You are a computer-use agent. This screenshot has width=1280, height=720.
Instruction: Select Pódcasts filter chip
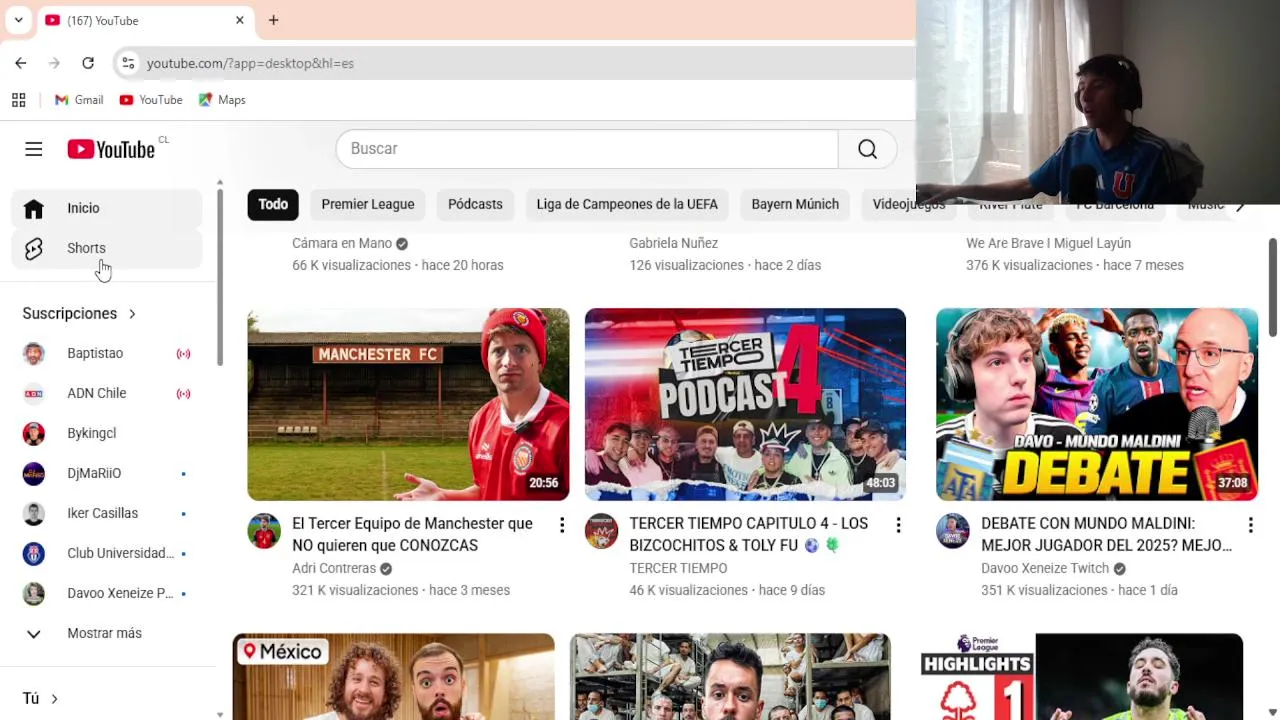coord(475,204)
